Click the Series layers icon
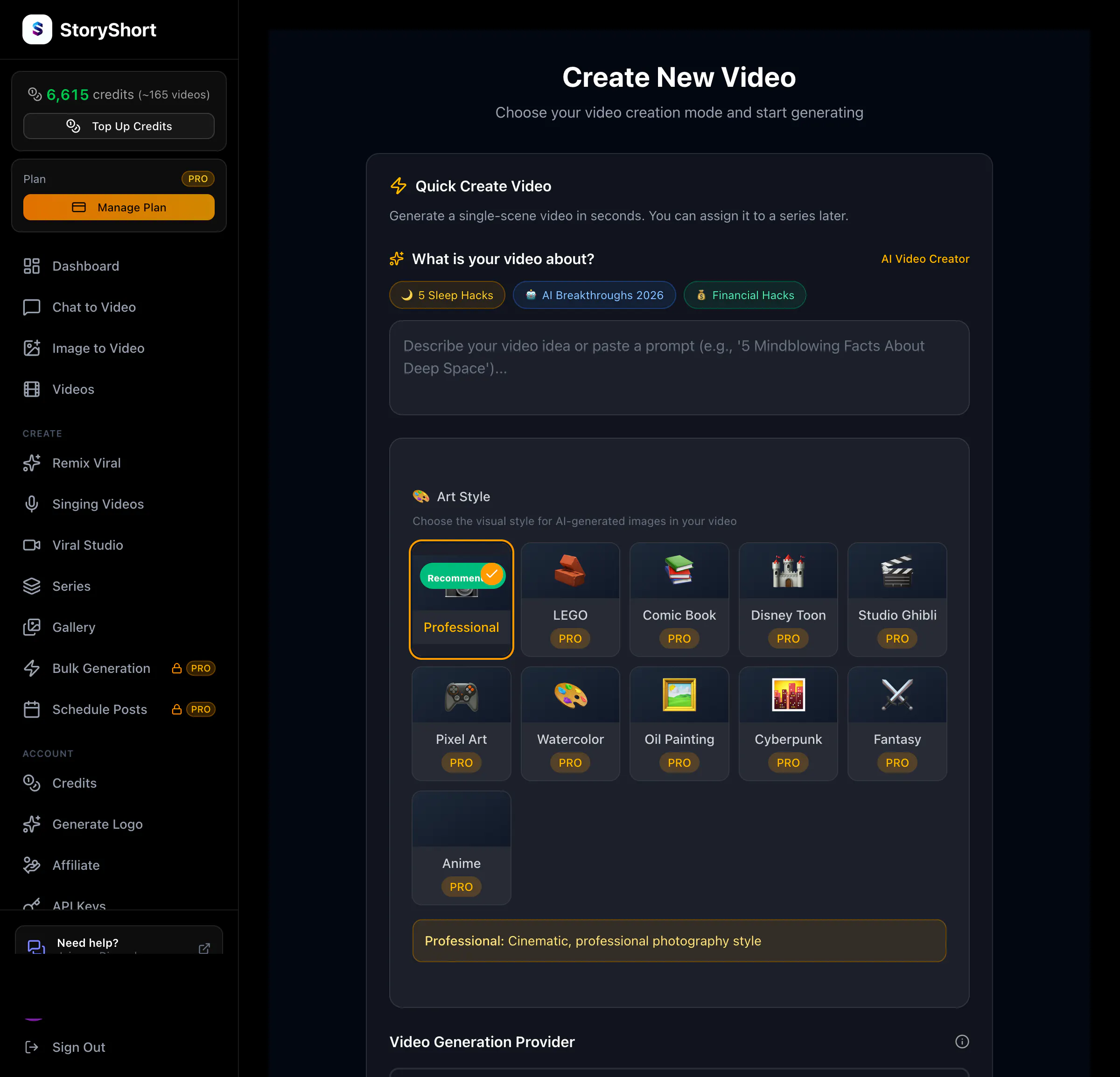 32,587
